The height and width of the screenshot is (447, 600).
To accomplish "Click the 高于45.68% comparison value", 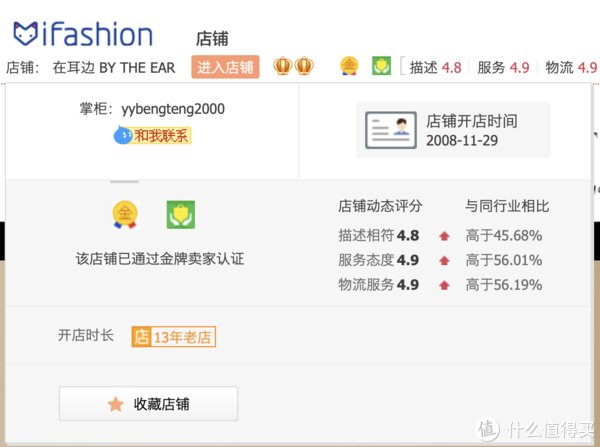I will coord(504,235).
